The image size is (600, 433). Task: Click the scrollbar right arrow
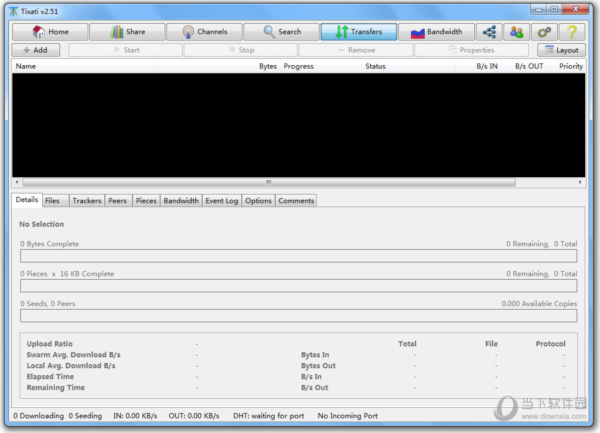pos(580,182)
